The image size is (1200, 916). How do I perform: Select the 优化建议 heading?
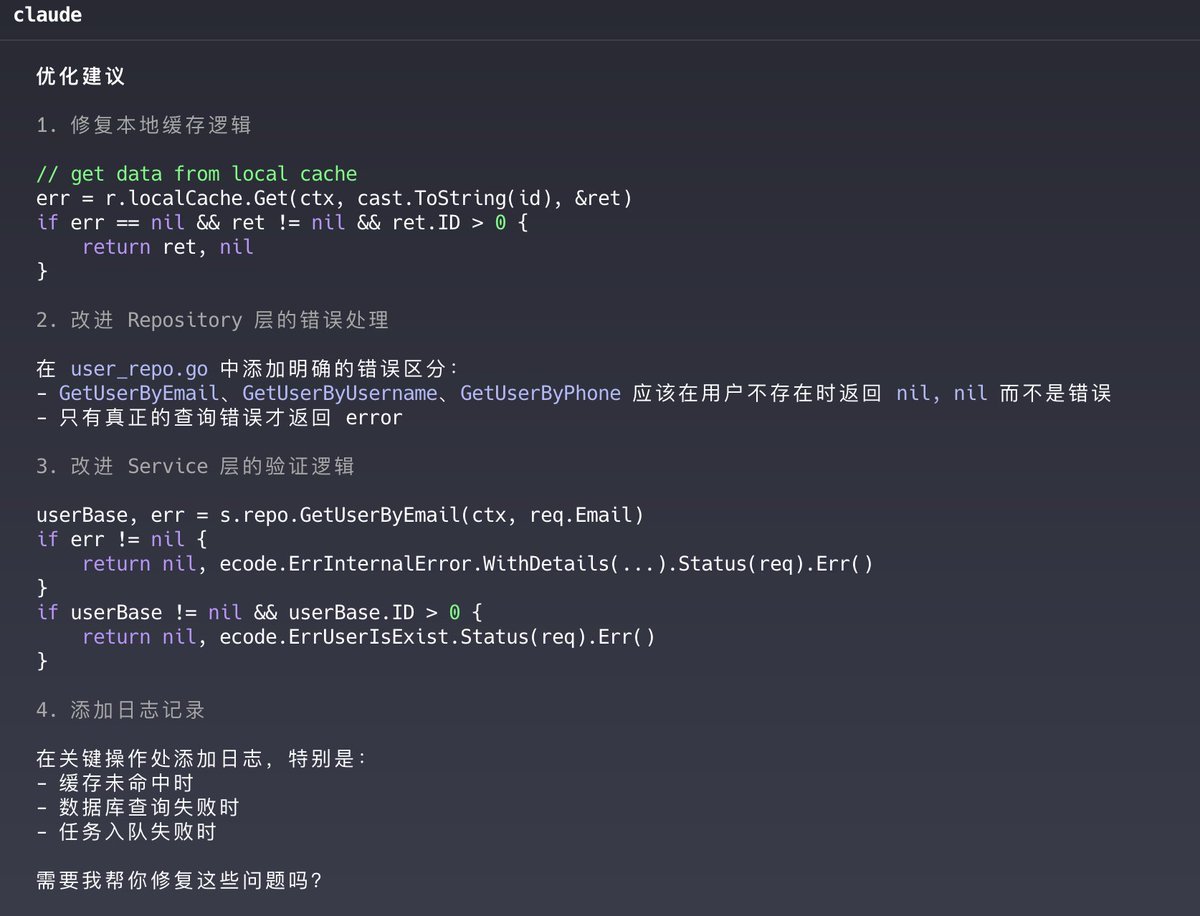(80, 76)
